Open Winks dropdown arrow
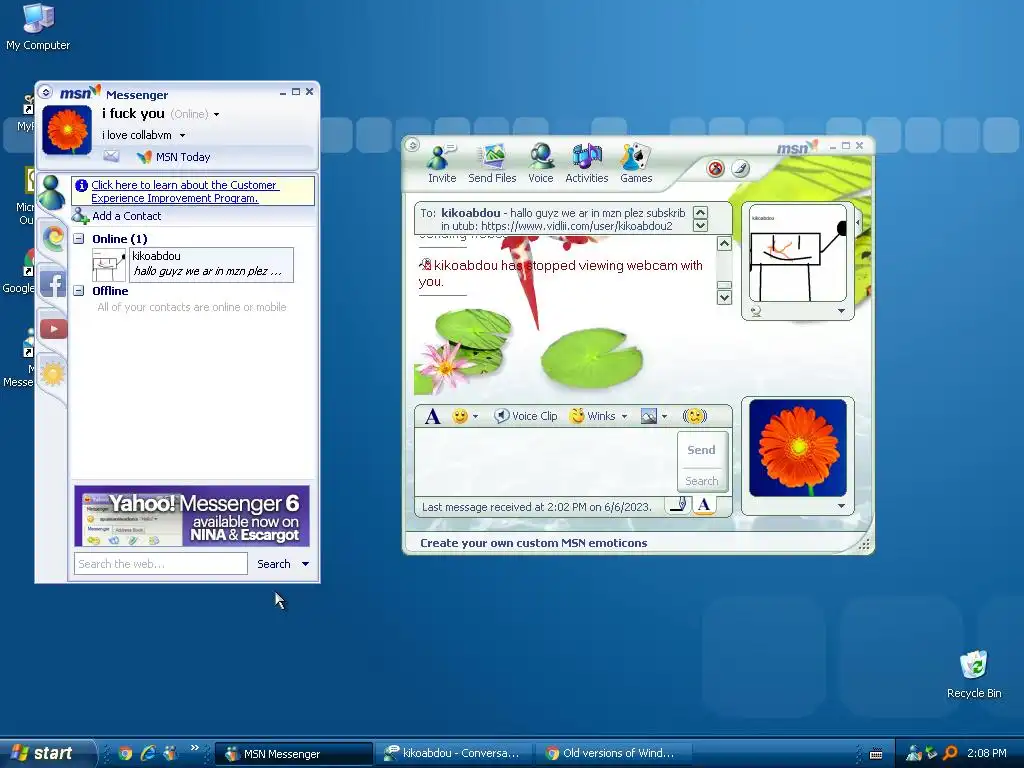1024x768 pixels. click(x=624, y=417)
